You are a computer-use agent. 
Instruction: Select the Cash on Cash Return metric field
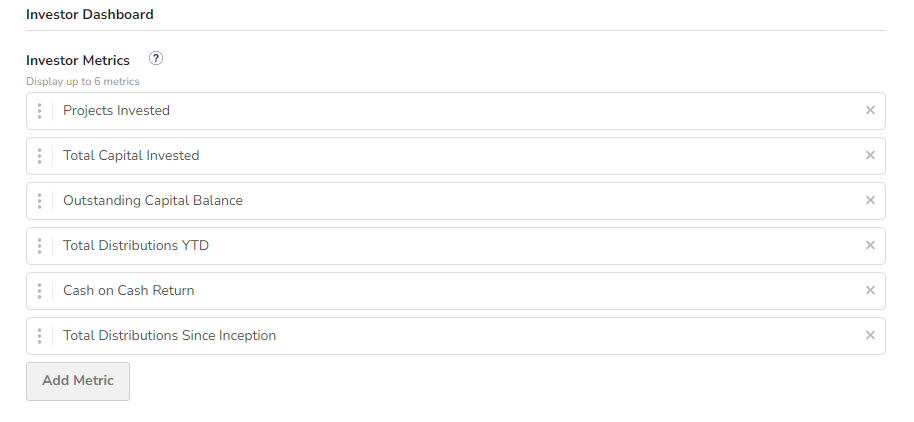coord(456,291)
